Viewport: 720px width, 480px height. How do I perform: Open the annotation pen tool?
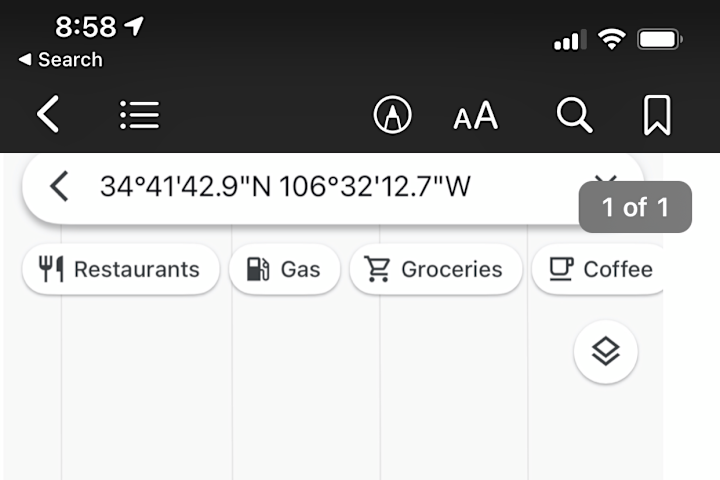[392, 114]
